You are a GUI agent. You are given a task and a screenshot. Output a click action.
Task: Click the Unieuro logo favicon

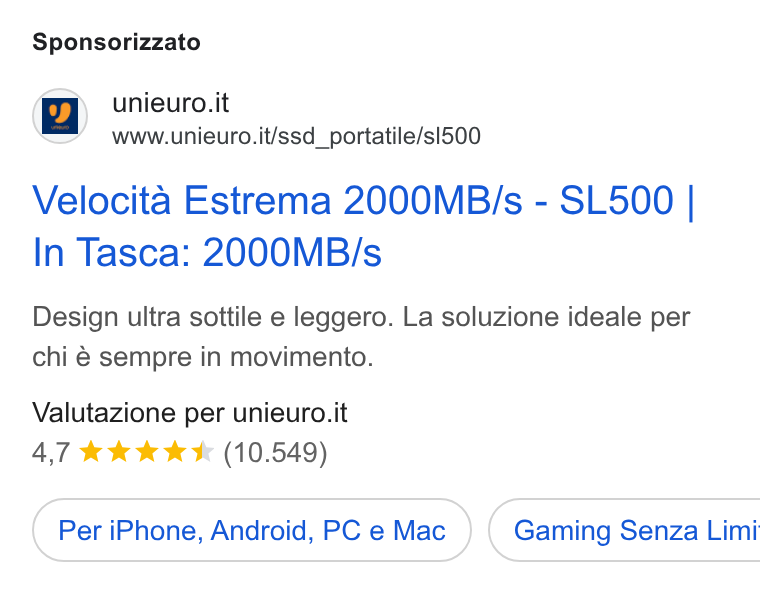pos(60,116)
